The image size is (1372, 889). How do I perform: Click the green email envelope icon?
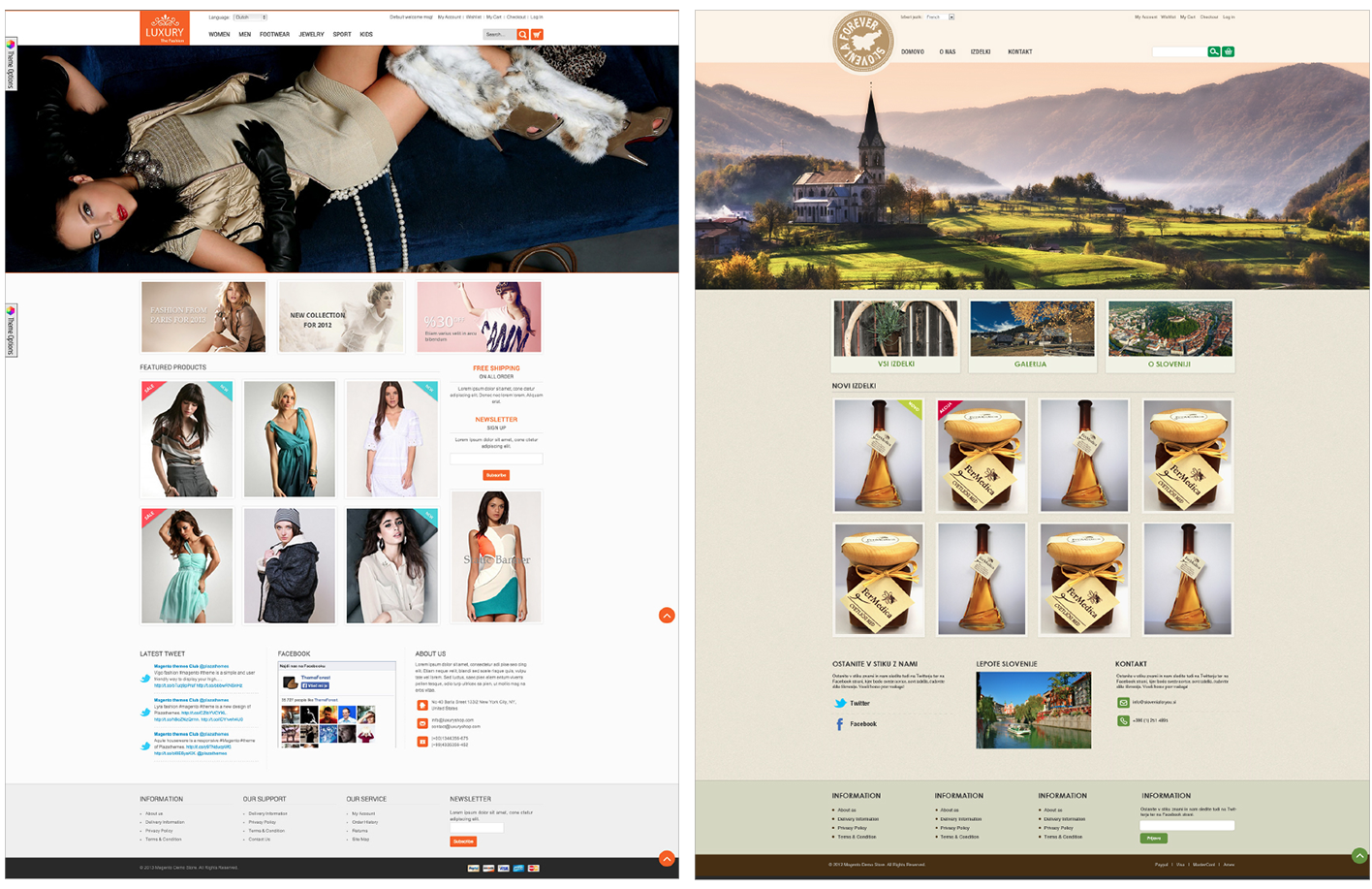(x=1123, y=703)
